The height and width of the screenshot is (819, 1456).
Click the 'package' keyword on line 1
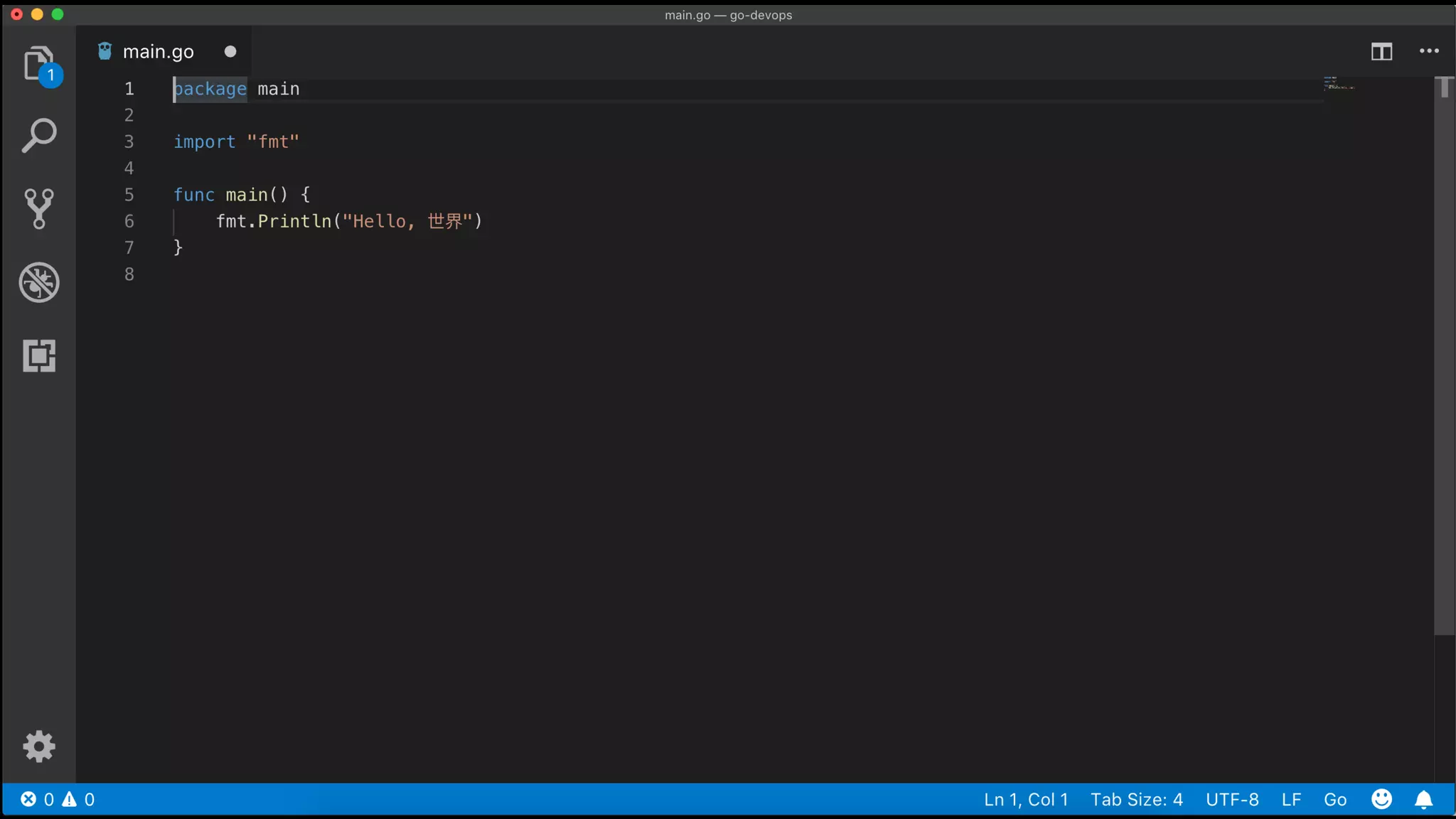[x=210, y=89]
